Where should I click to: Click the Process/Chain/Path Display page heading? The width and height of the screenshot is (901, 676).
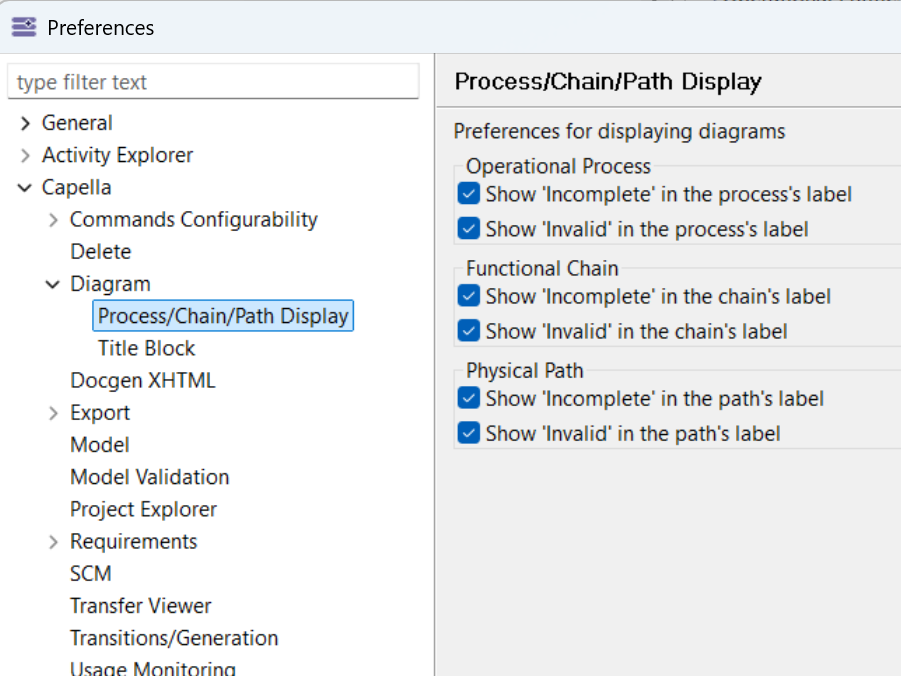coord(608,82)
